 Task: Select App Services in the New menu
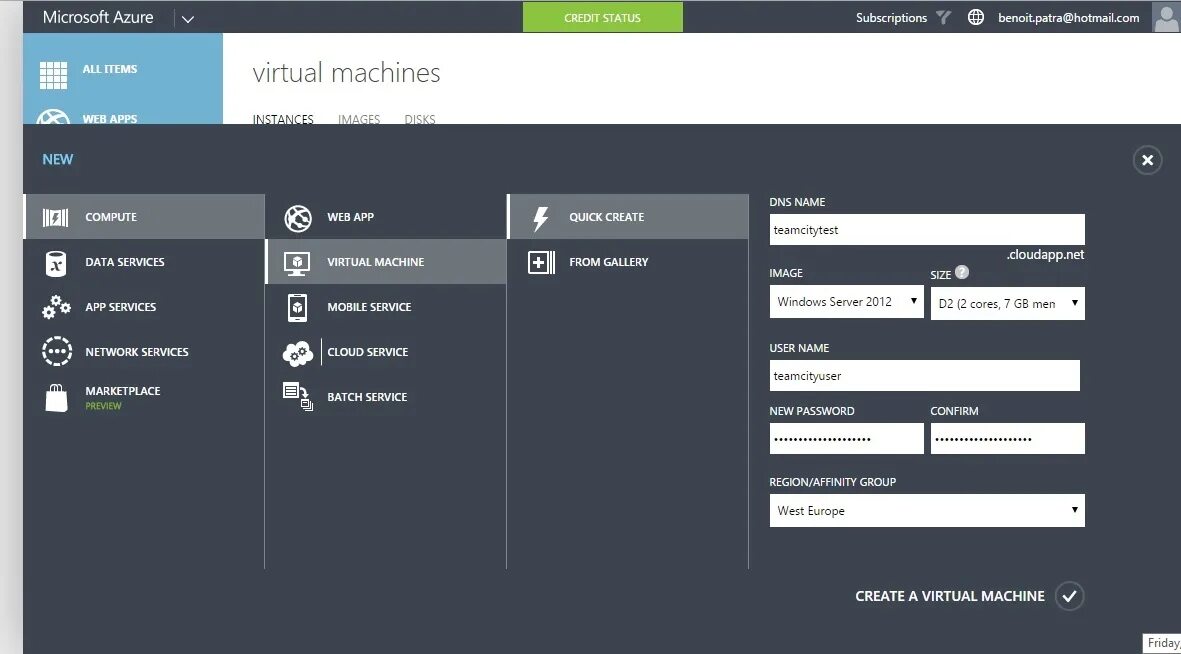click(x=144, y=307)
